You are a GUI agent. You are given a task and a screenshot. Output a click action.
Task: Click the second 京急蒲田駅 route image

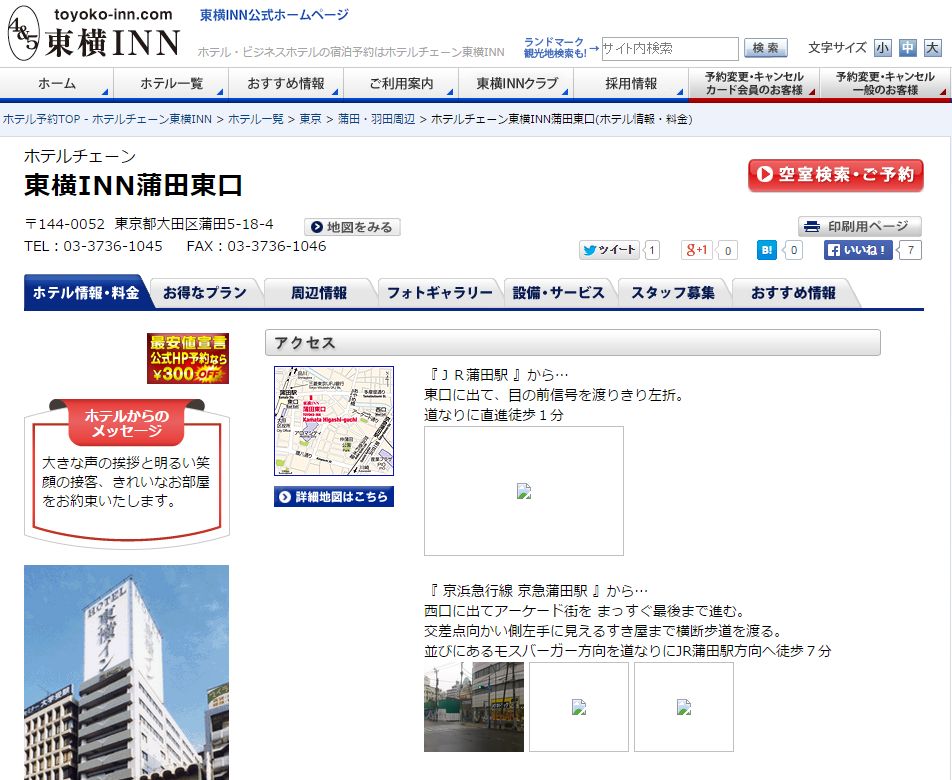point(579,707)
